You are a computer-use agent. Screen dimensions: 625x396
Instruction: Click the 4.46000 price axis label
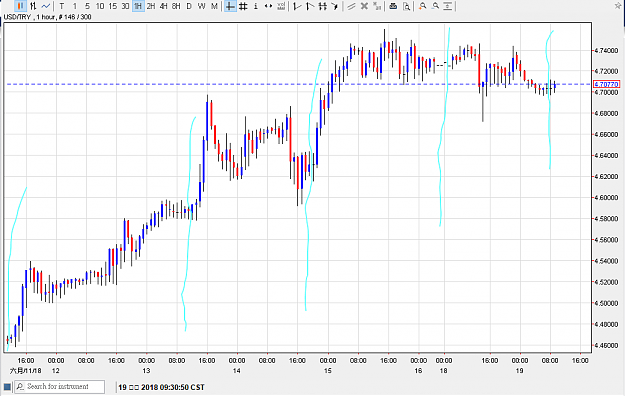pos(606,345)
